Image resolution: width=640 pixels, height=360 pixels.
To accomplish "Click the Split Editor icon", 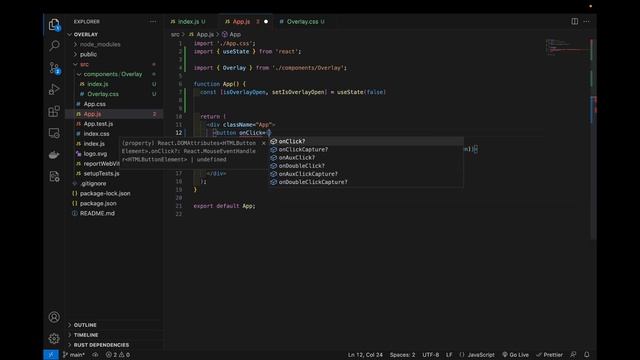I will (x=574, y=21).
